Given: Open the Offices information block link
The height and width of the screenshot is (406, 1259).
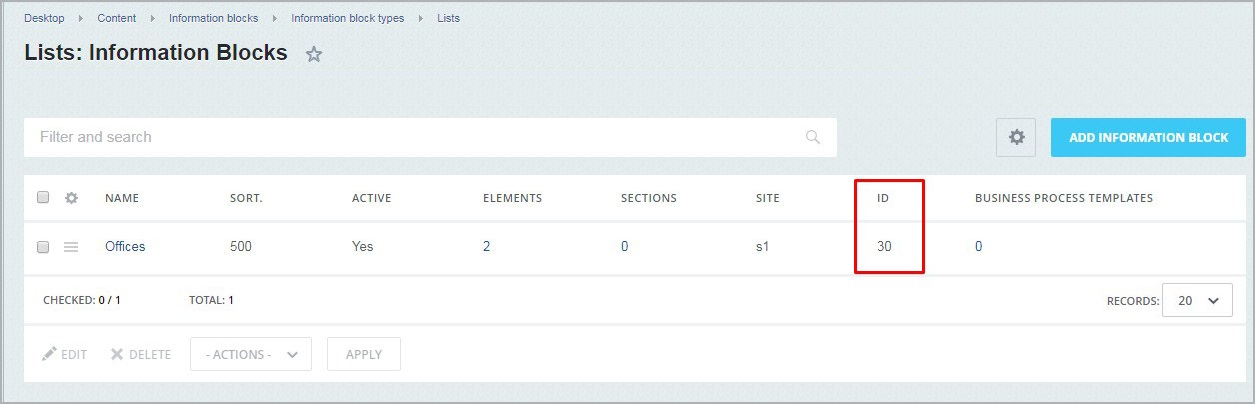Looking at the screenshot, I should (x=125, y=246).
